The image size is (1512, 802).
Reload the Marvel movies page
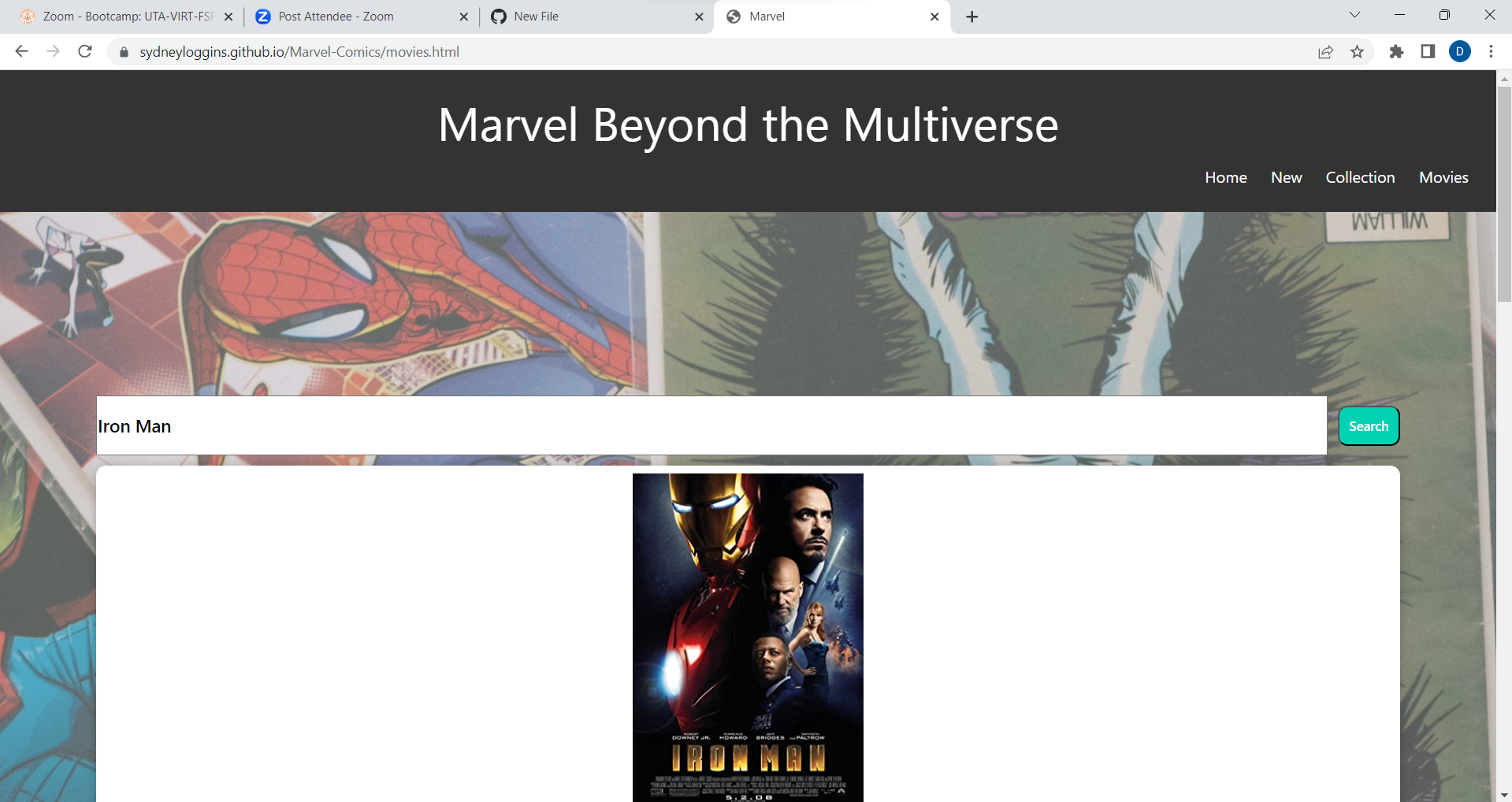(x=85, y=51)
